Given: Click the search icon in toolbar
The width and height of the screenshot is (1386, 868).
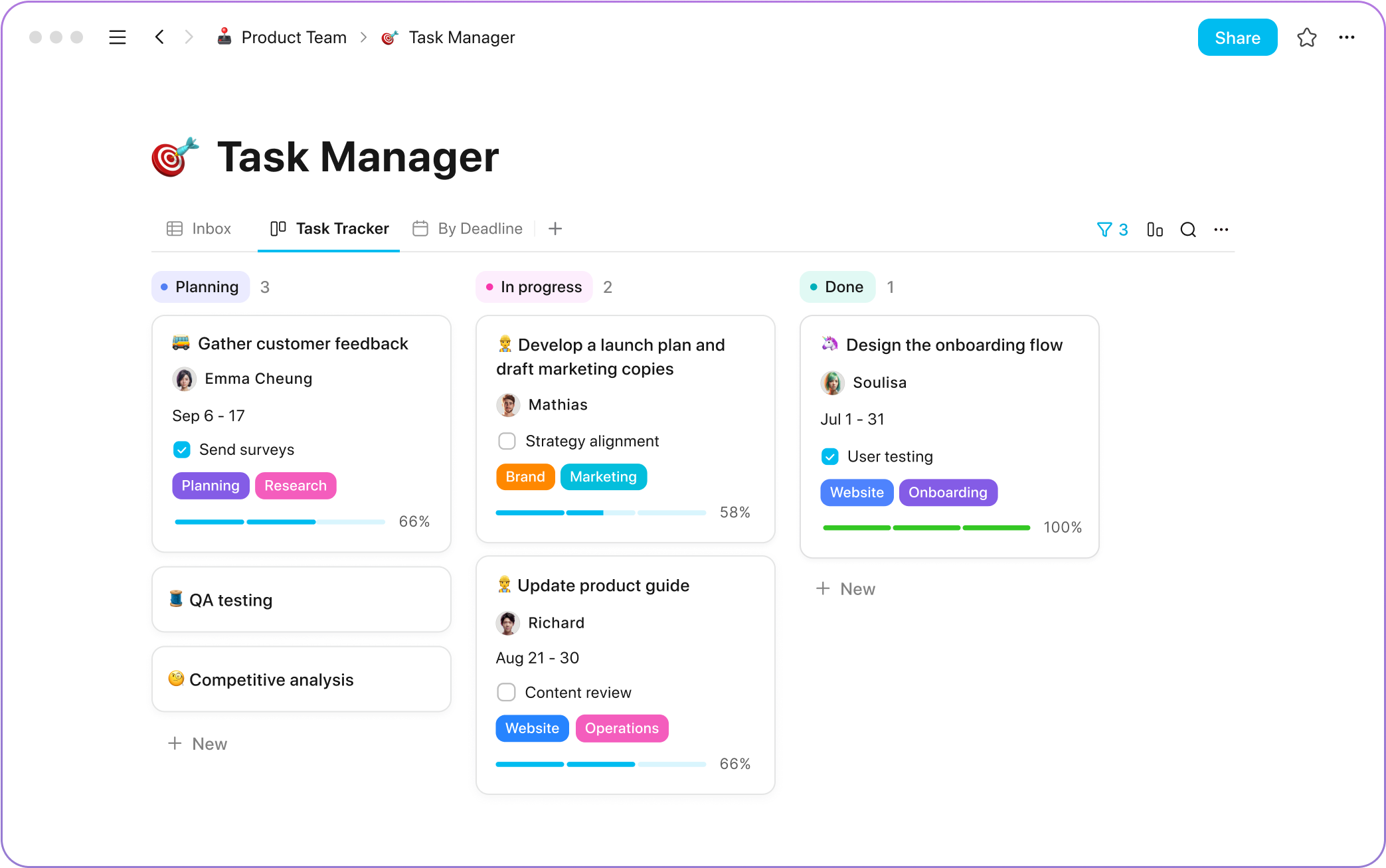Looking at the screenshot, I should click(x=1188, y=229).
